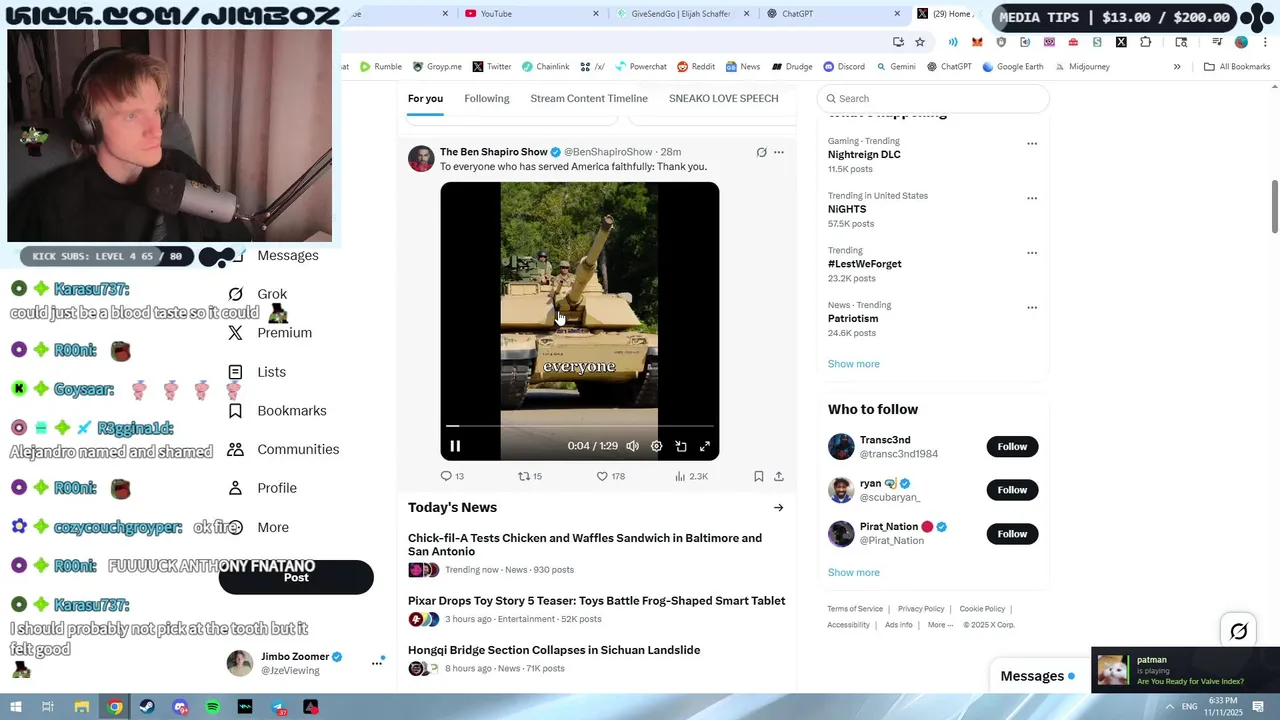The image size is (1280, 720).
Task: Expand the footer More menu
Action: [940, 625]
